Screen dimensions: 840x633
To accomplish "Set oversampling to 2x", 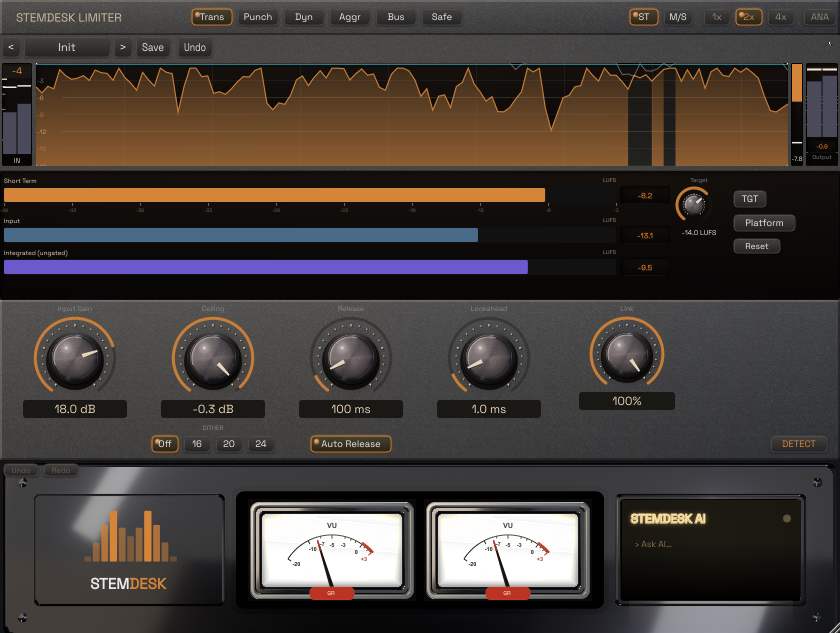I will (748, 17).
